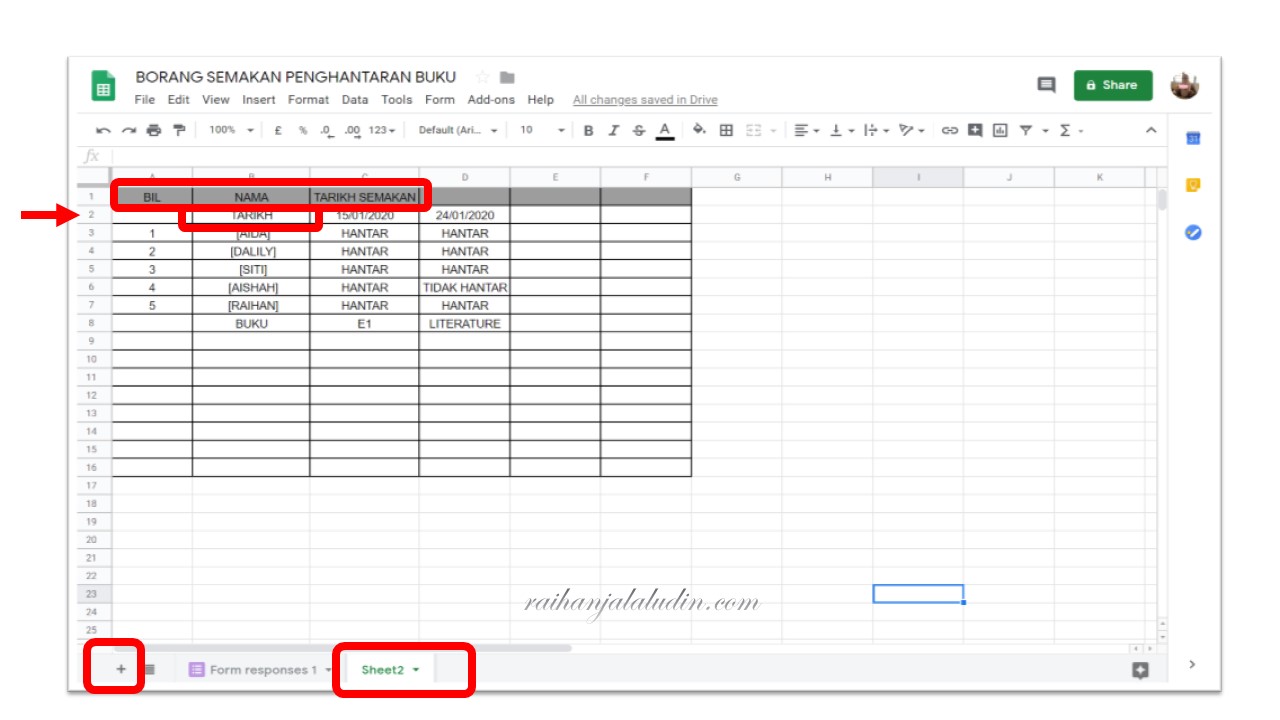This screenshot has height=720, width=1280.
Task: Open the Help menu
Action: pyautogui.click(x=541, y=100)
